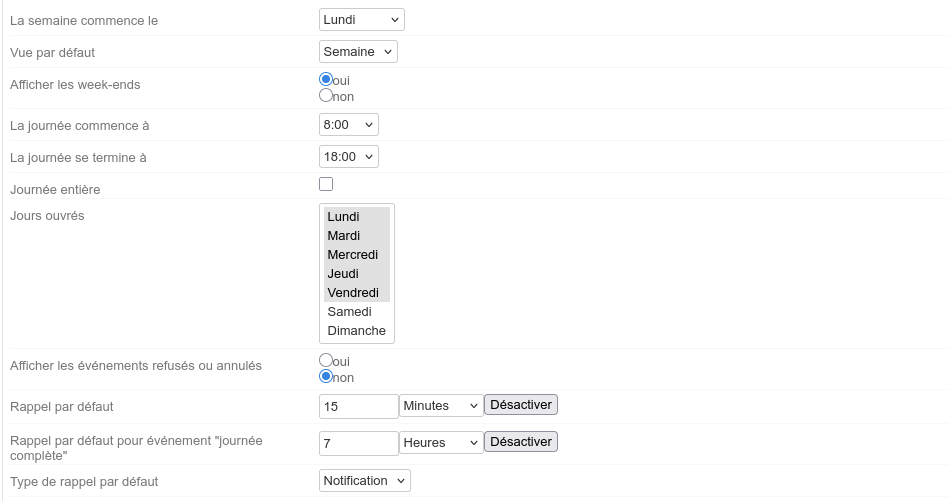Choose 'oui' for showing refused or cancelled events
This screenshot has height=501, width=948.
tap(326, 360)
